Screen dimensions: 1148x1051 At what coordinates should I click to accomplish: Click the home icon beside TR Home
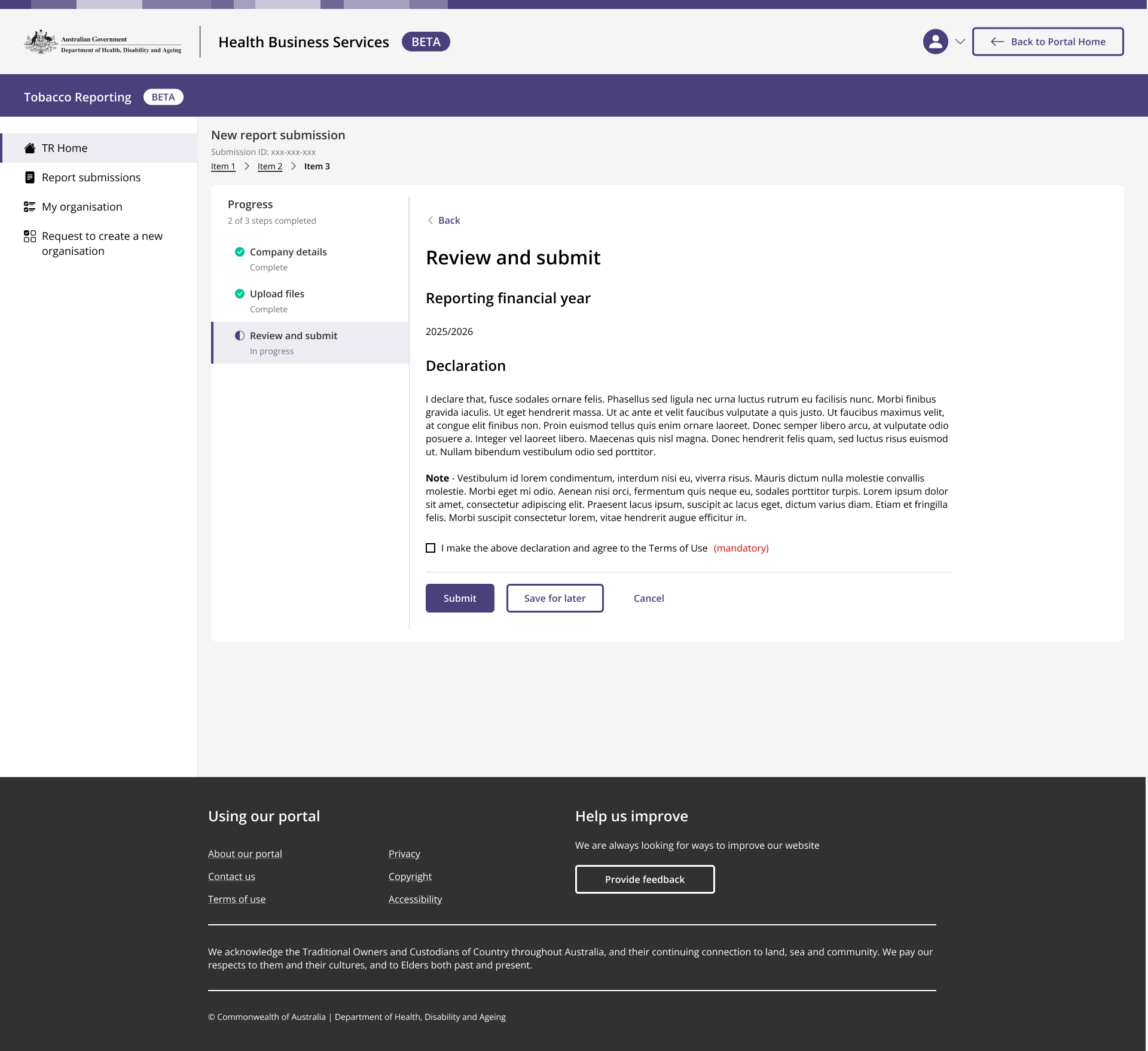[x=29, y=148]
